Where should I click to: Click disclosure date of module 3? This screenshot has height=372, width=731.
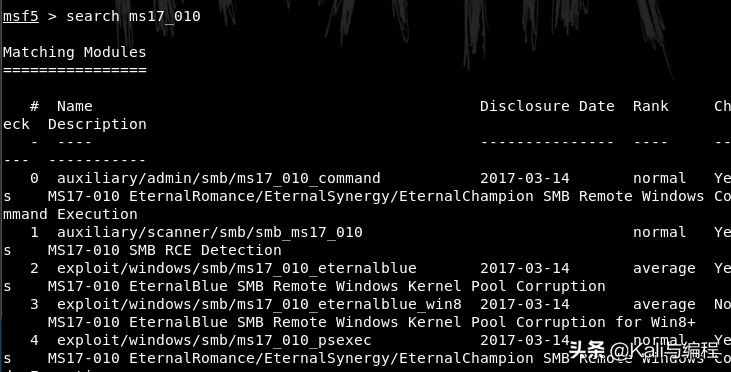tap(525, 304)
